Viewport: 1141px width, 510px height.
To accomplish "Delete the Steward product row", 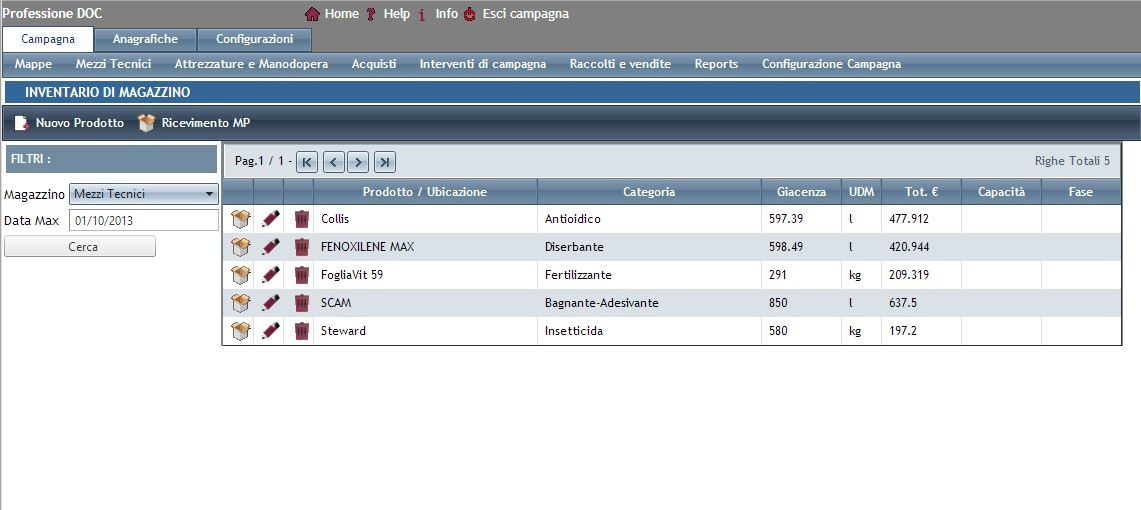I will [301, 331].
